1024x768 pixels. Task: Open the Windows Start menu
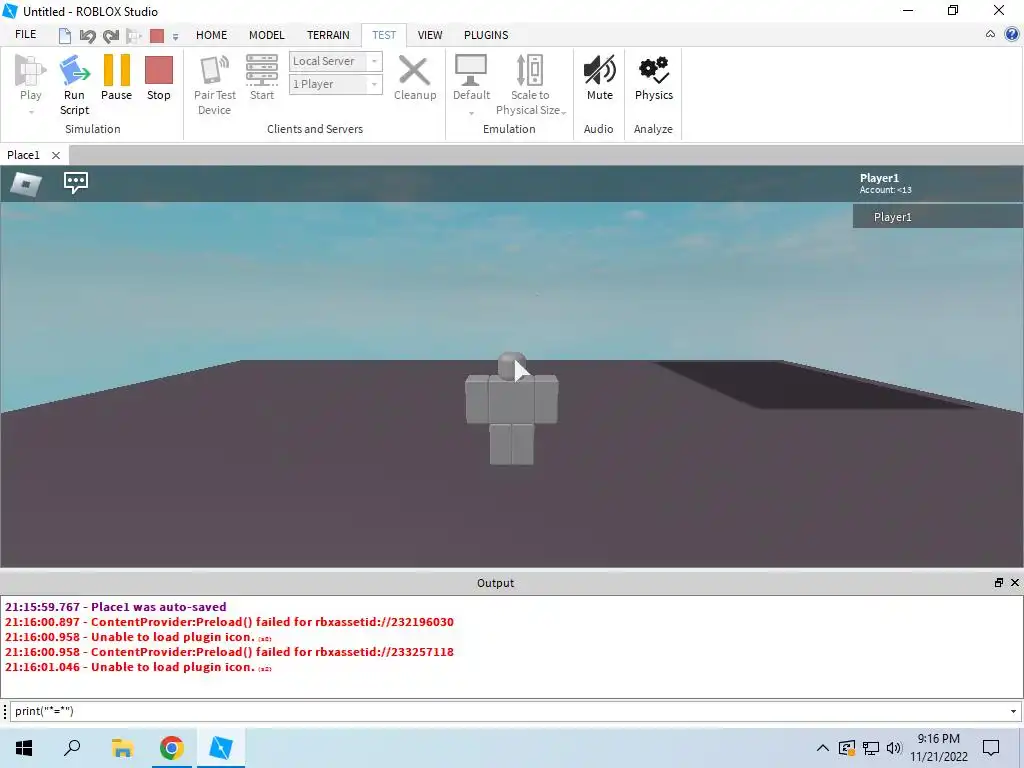pos(24,748)
